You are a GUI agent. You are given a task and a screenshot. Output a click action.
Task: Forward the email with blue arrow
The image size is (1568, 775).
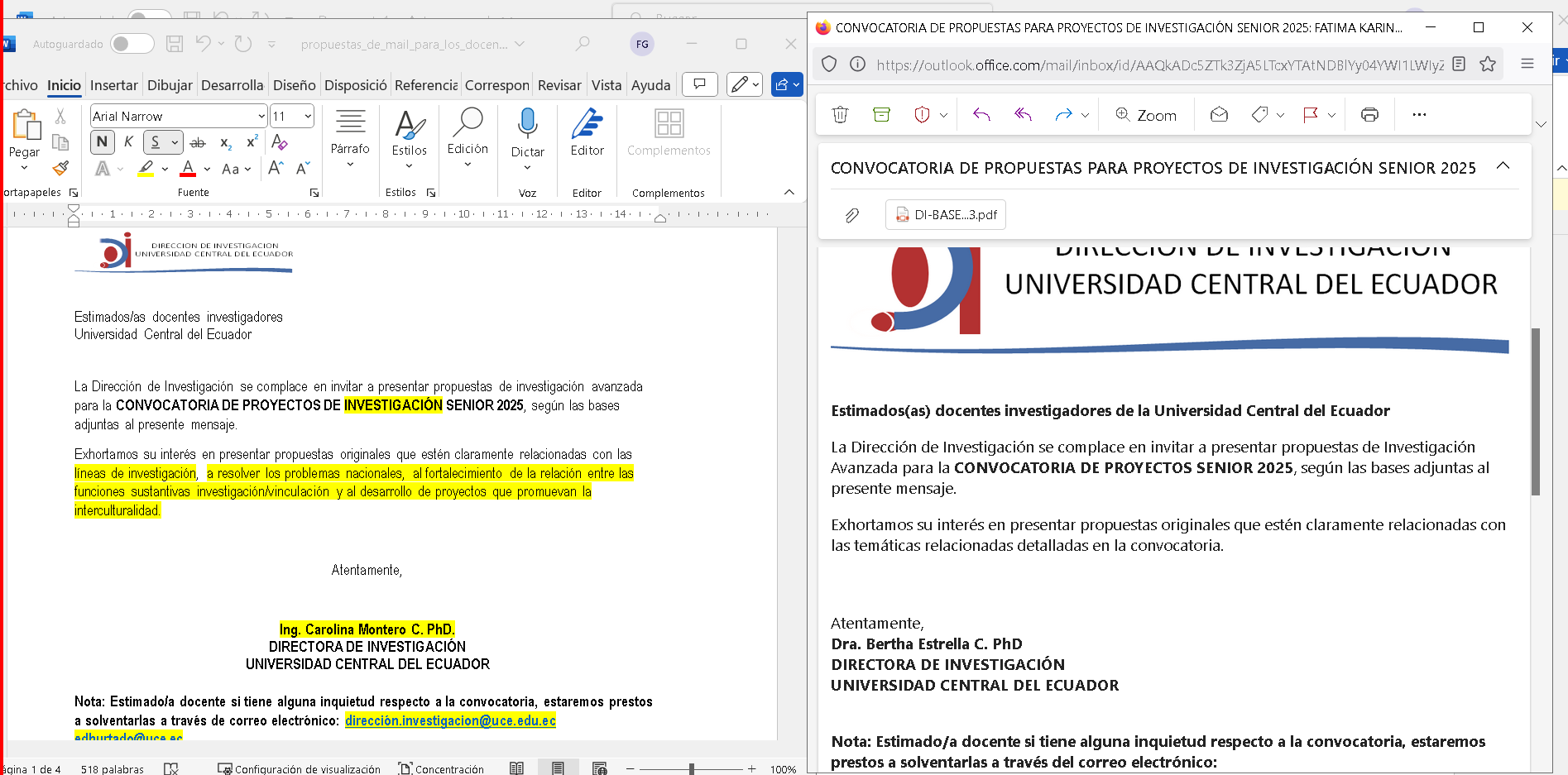point(1064,114)
